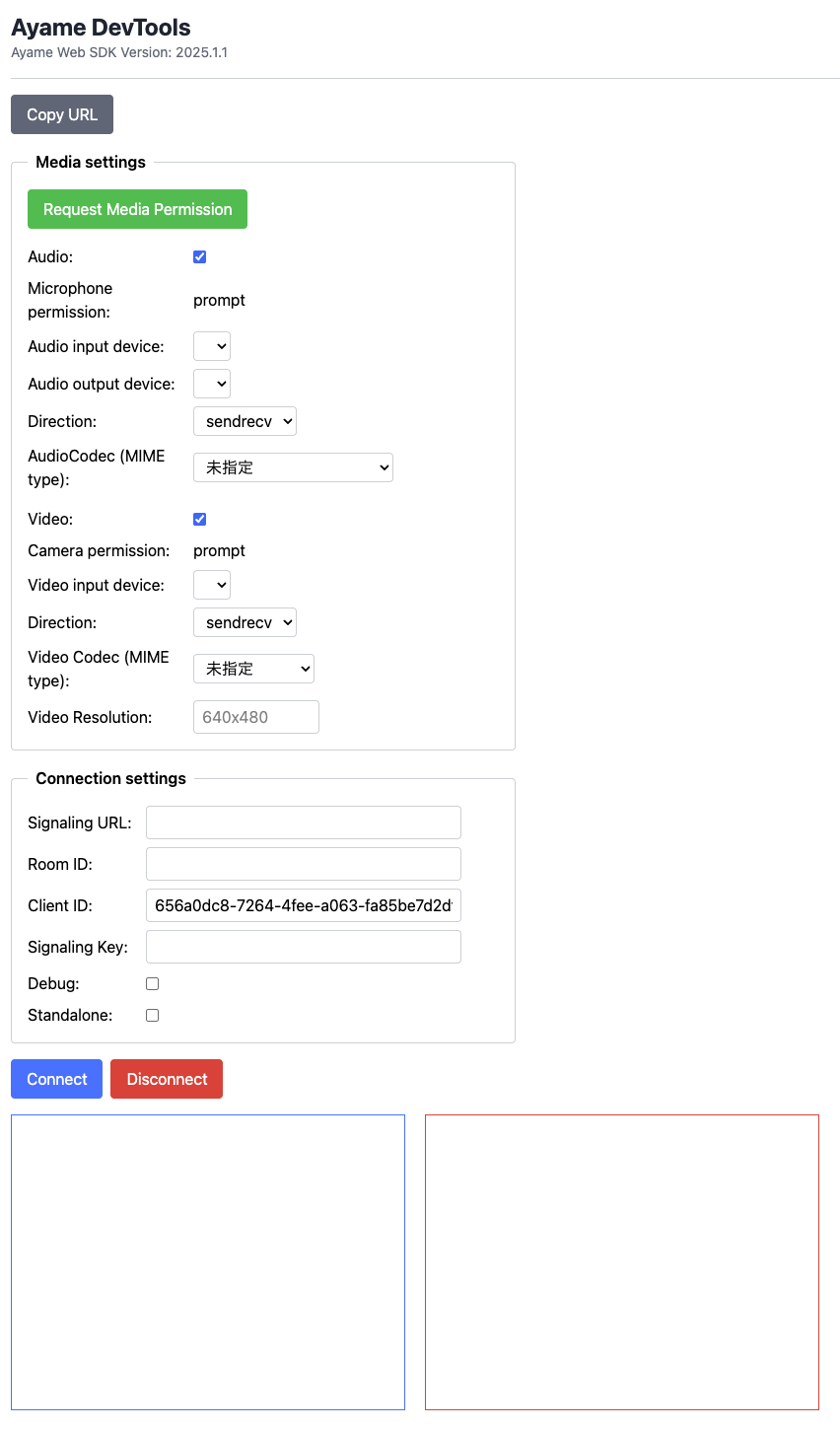840x1430 pixels.
Task: Click the Ayame DevTools heading
Action: tap(101, 28)
